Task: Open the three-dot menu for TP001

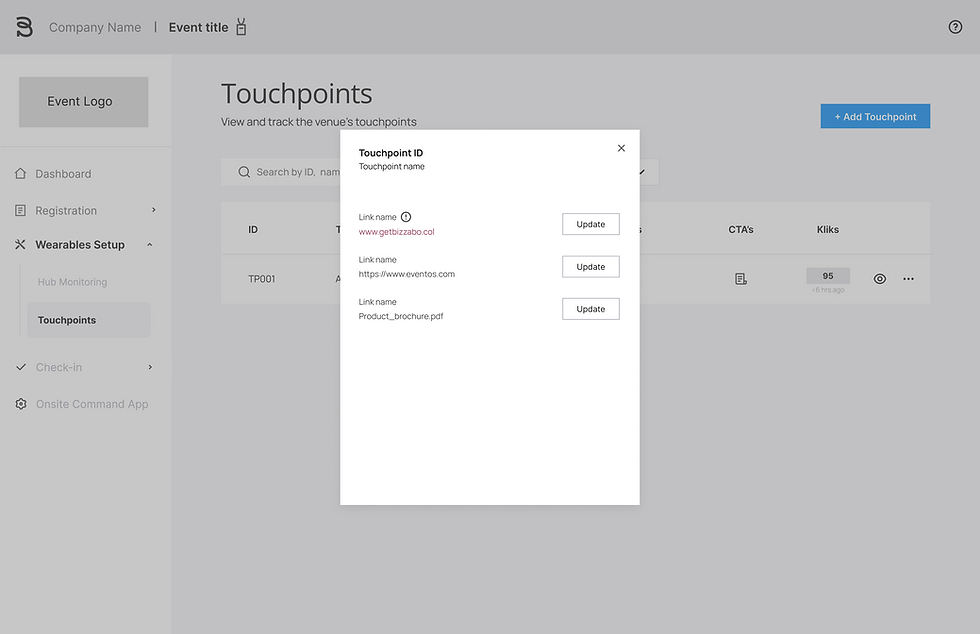Action: (x=908, y=279)
